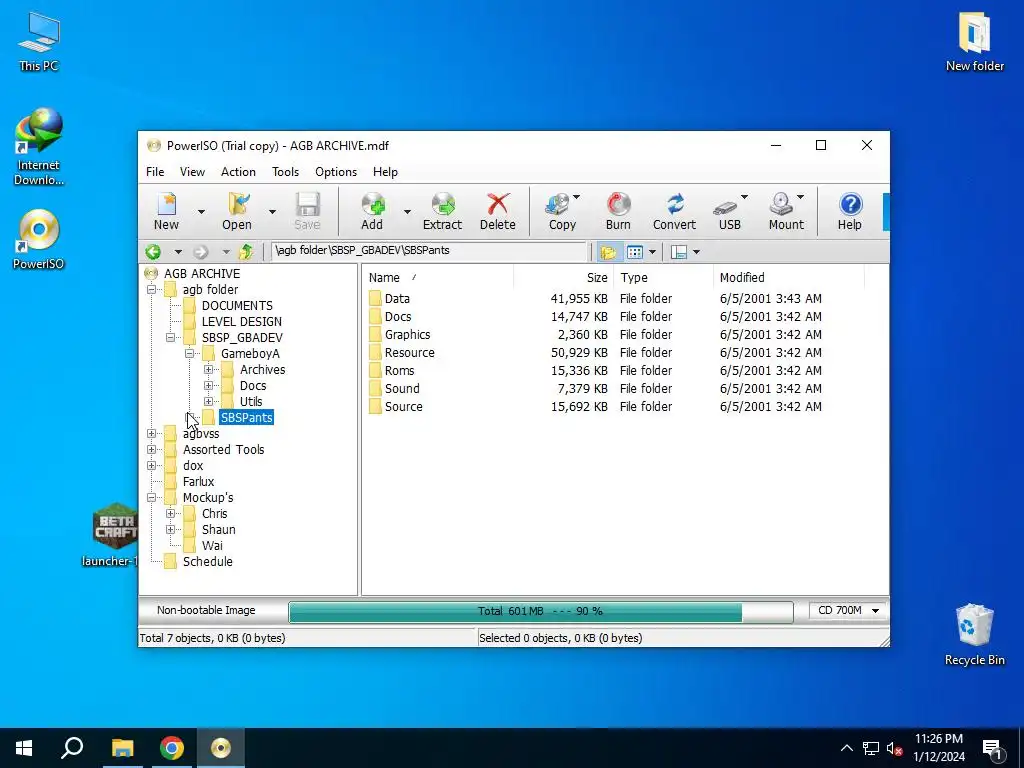Click the New image toolbar icon
The image size is (1024, 768).
pos(167,211)
